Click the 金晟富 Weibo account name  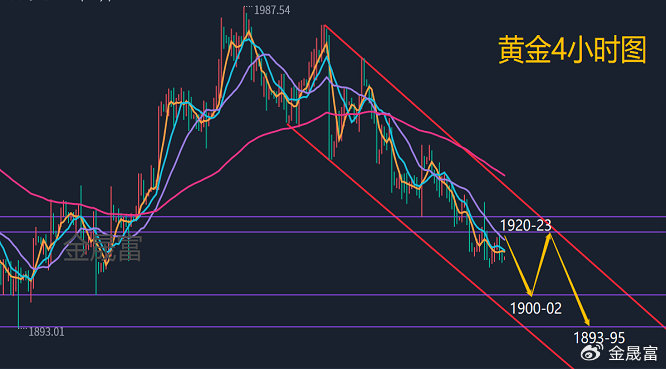click(633, 353)
